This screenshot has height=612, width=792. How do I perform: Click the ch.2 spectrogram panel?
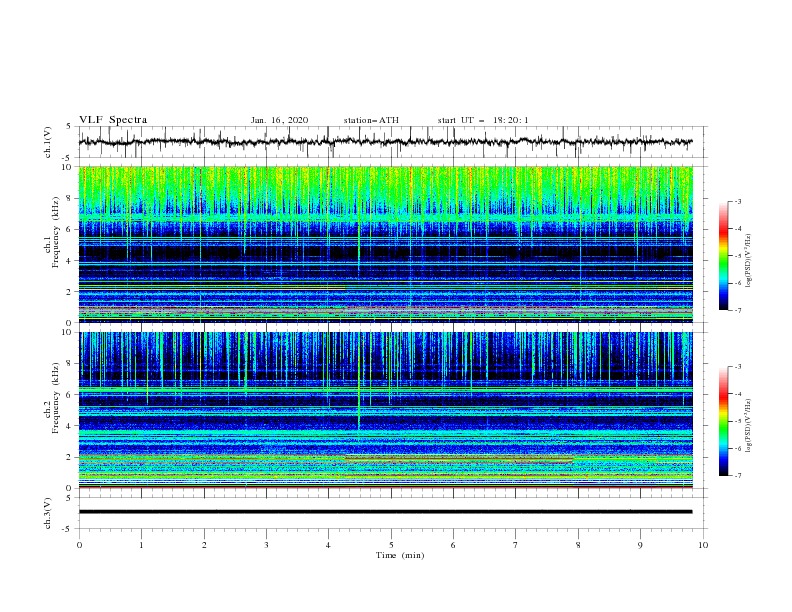click(385, 410)
